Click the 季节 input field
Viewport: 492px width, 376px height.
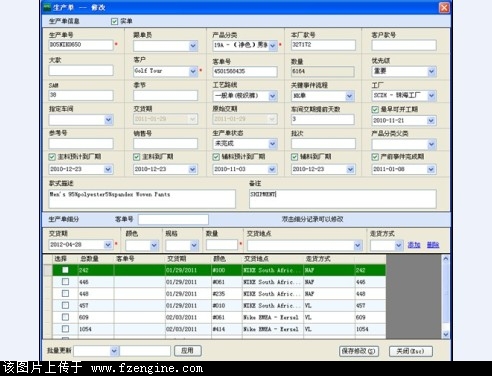(165, 96)
